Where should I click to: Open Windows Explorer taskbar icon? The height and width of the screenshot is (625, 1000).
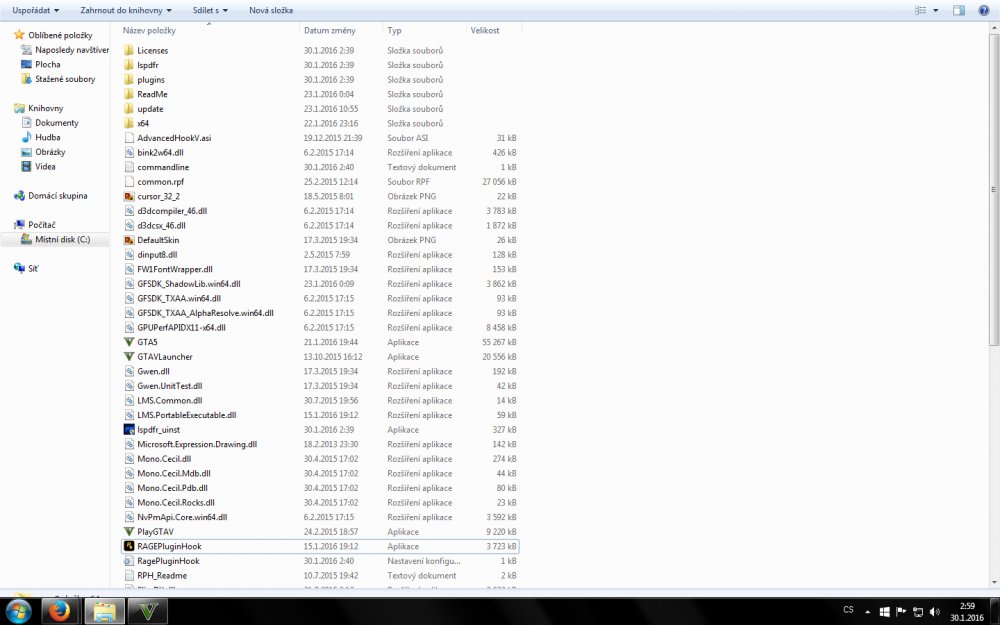(105, 612)
